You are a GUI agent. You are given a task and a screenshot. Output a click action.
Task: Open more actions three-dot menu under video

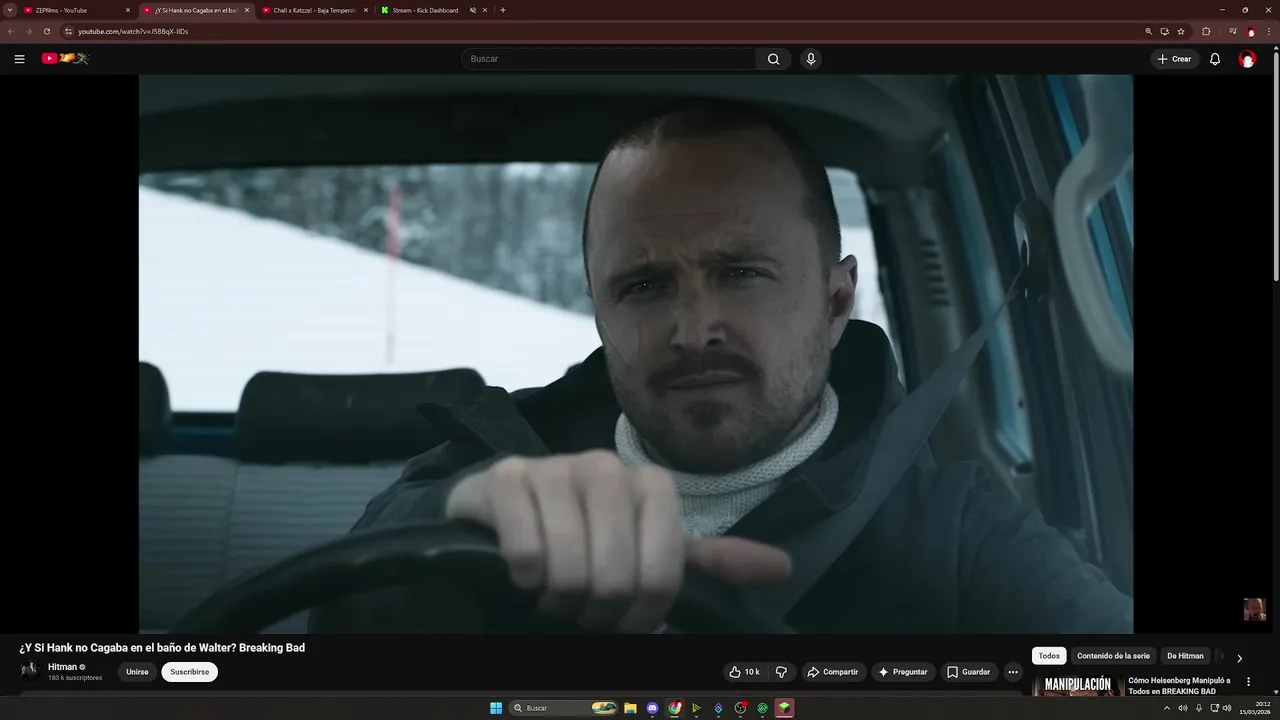(1013, 672)
